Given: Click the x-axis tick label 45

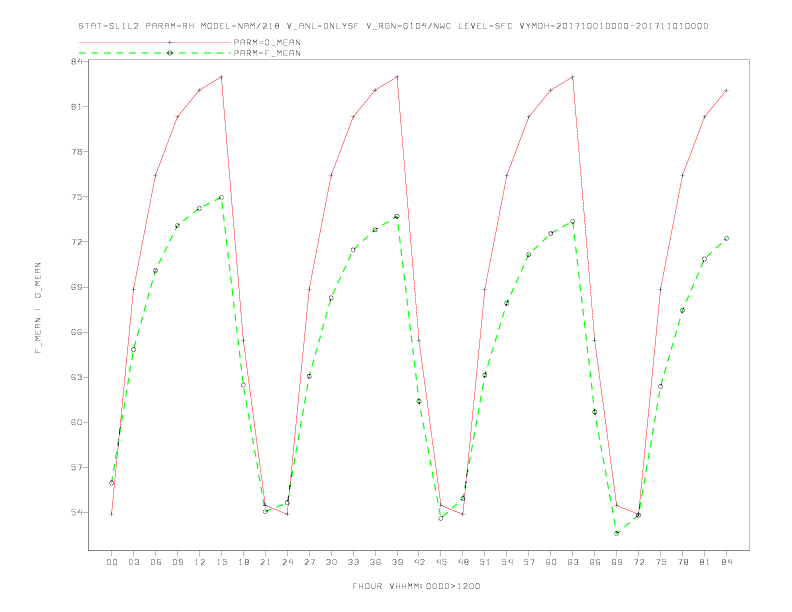Looking at the screenshot, I should coord(441,562).
